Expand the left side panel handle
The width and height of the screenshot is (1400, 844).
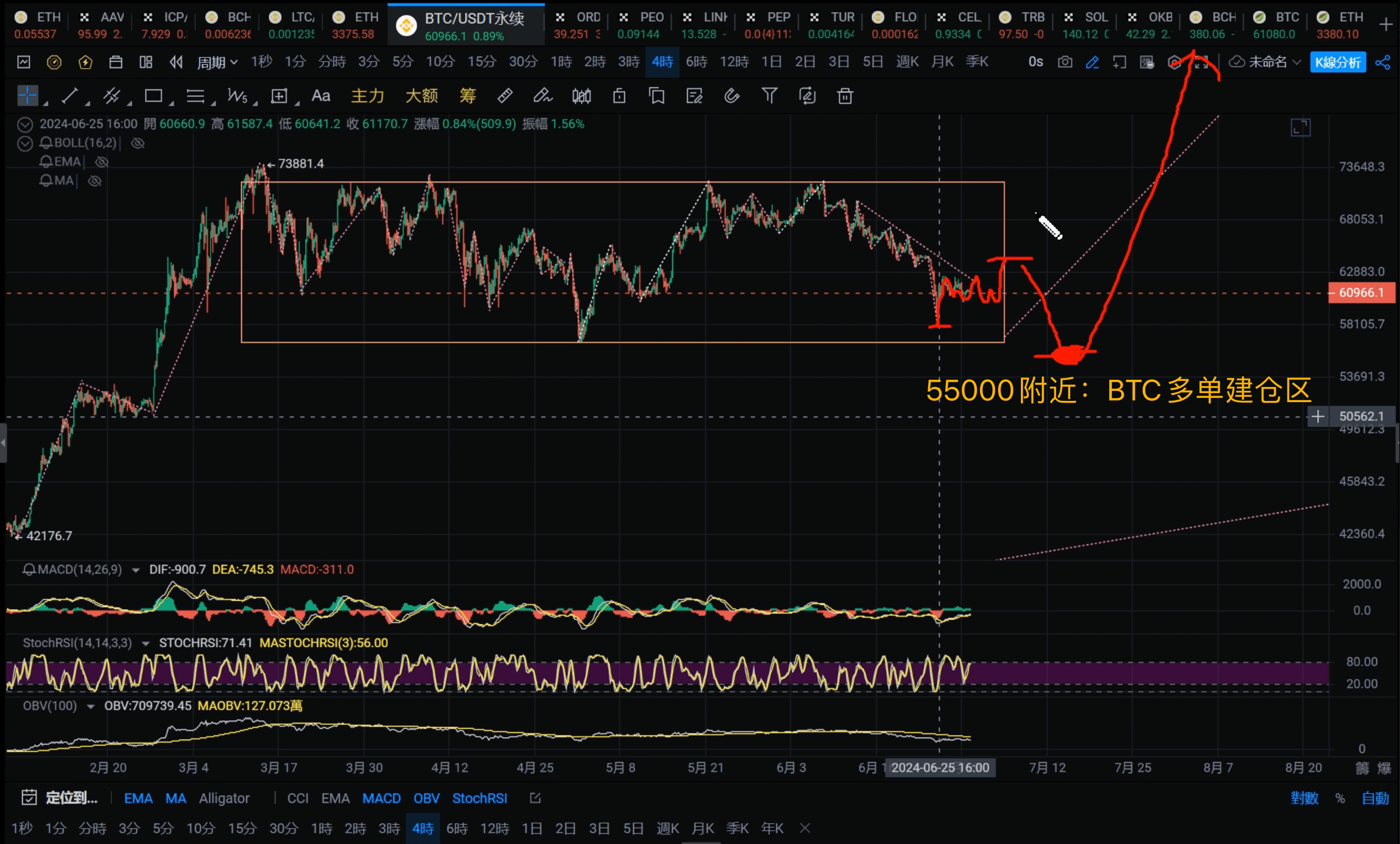point(3,442)
